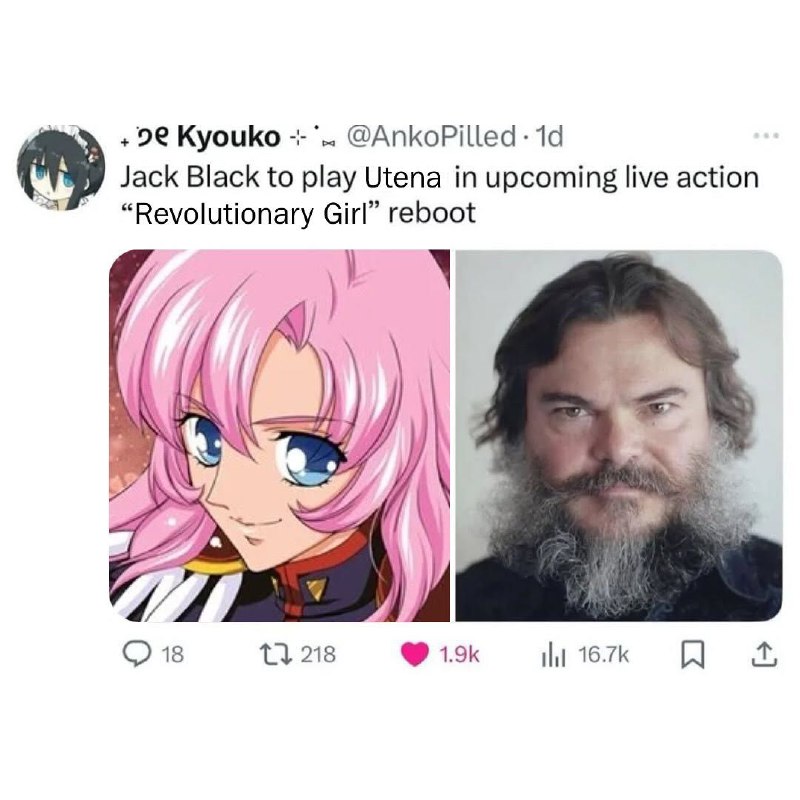Open the pink-haired anime character image

280,435
